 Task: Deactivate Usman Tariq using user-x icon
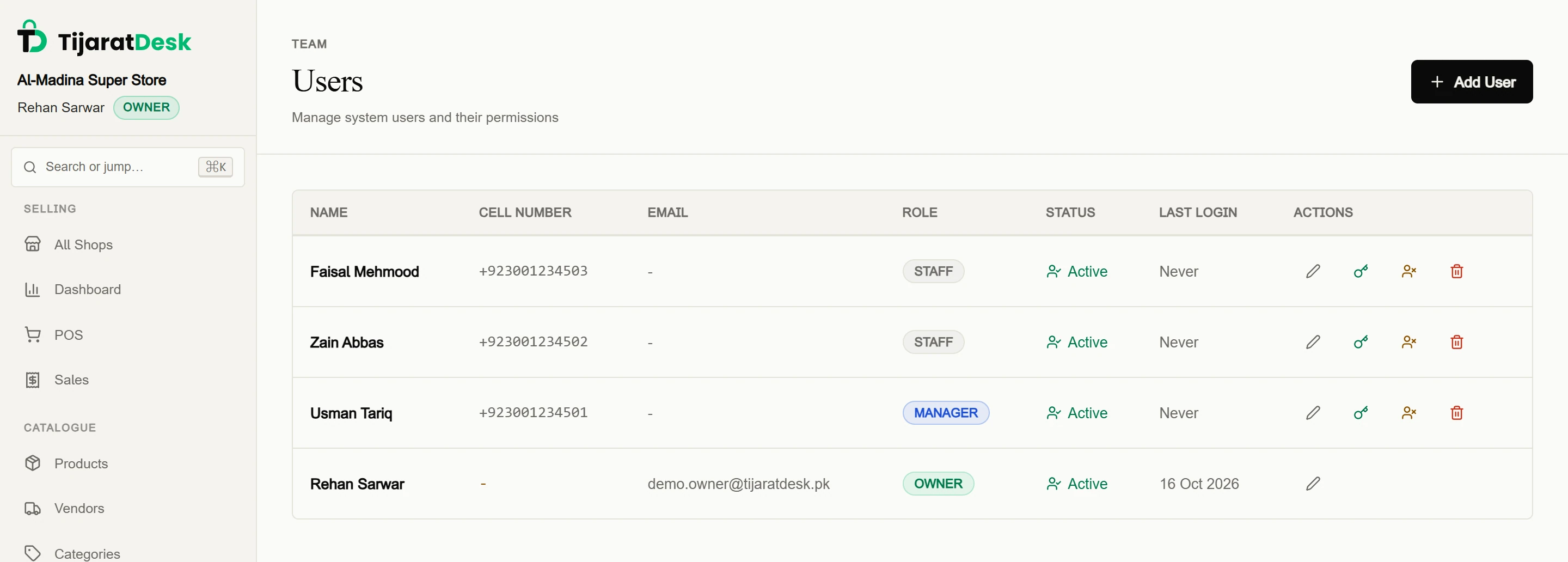(1408, 412)
